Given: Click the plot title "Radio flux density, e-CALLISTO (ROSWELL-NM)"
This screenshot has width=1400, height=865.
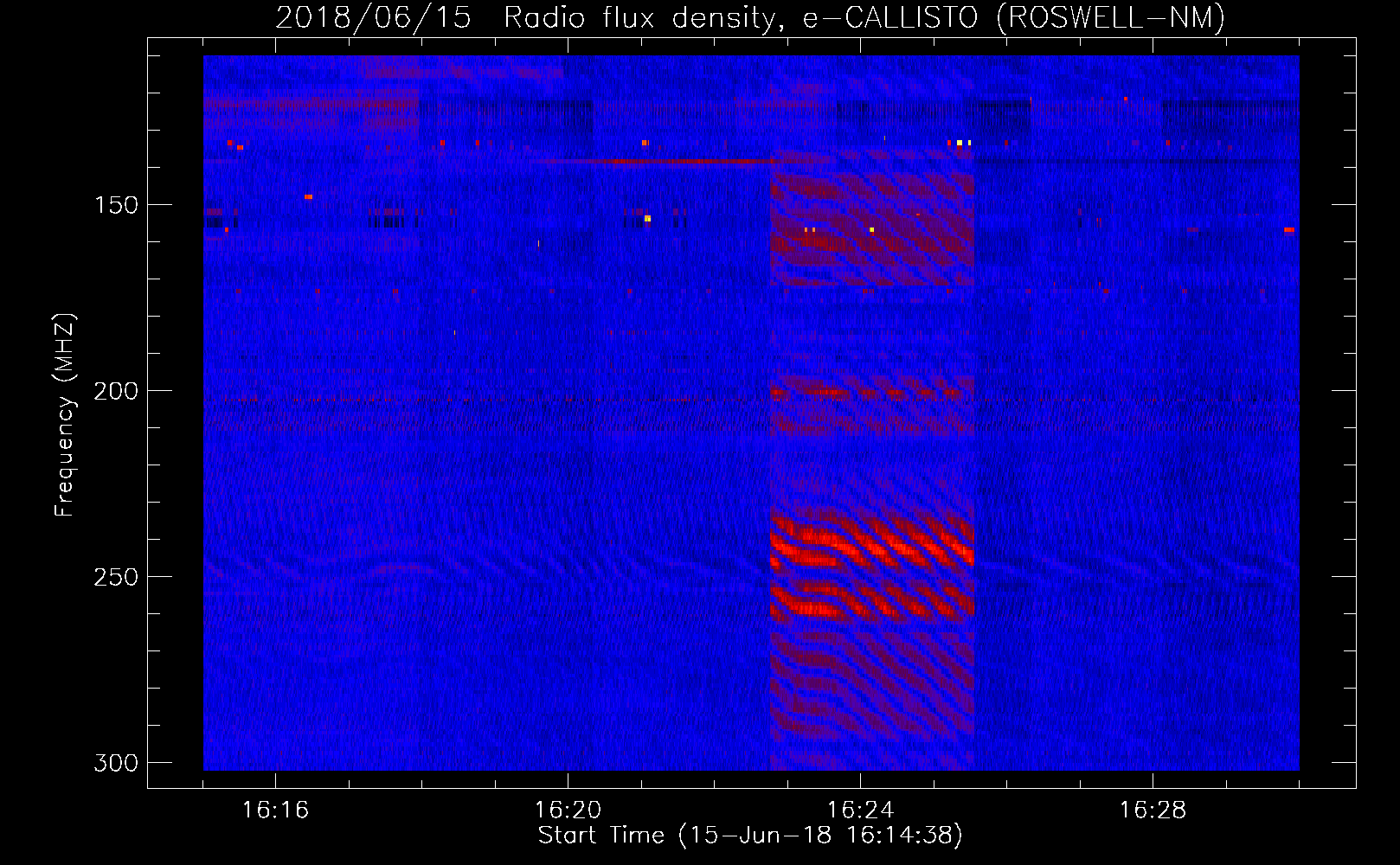Looking at the screenshot, I should coord(864,17).
